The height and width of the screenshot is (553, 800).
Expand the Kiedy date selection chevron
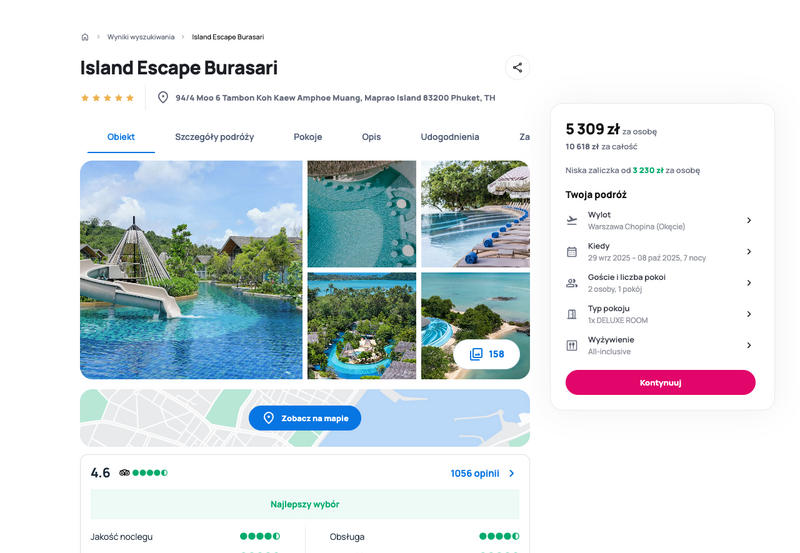coord(749,252)
